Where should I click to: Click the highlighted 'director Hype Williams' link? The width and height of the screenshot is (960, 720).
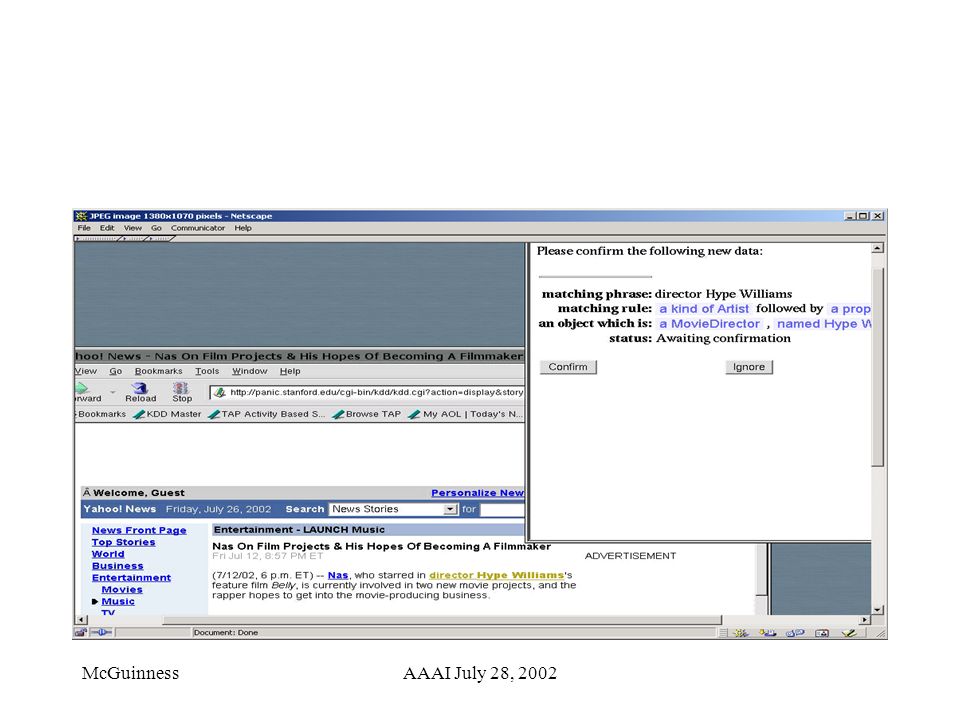click(x=496, y=576)
